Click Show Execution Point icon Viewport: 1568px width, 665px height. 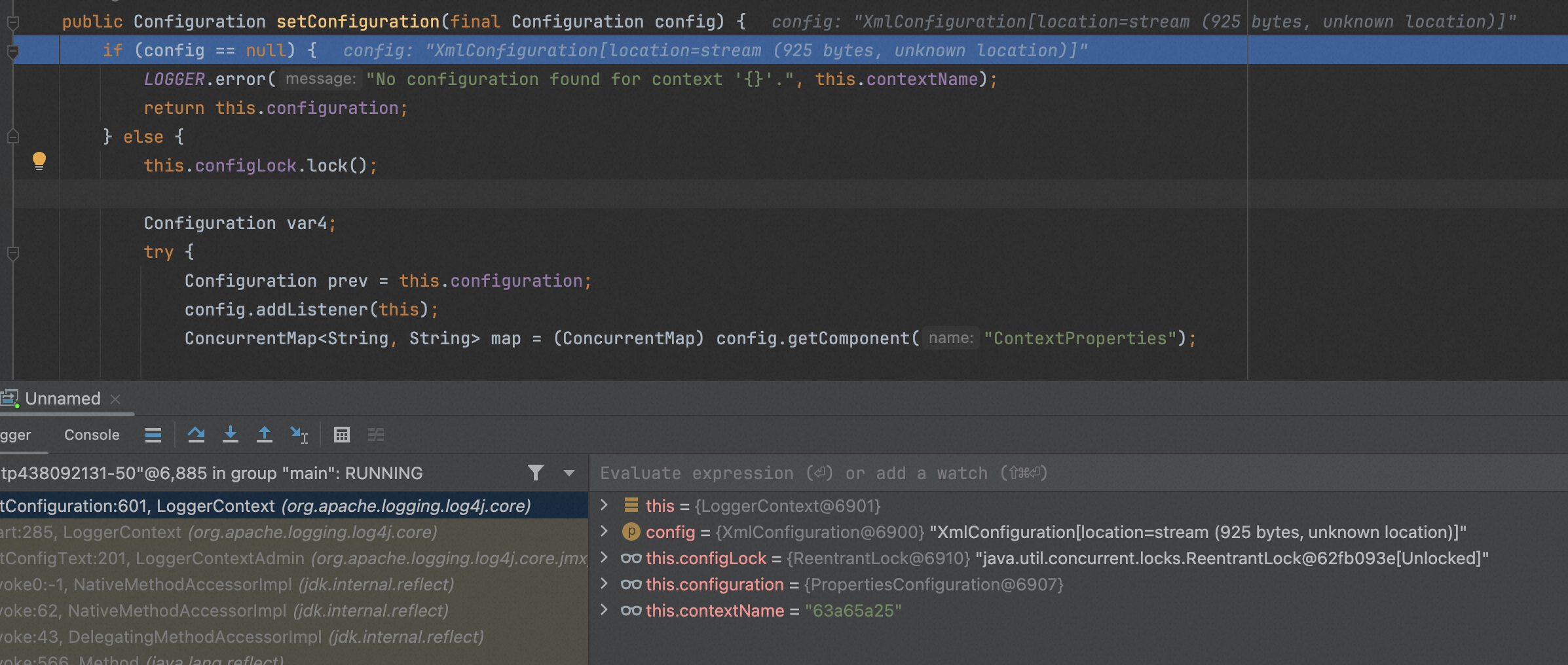pos(153,435)
